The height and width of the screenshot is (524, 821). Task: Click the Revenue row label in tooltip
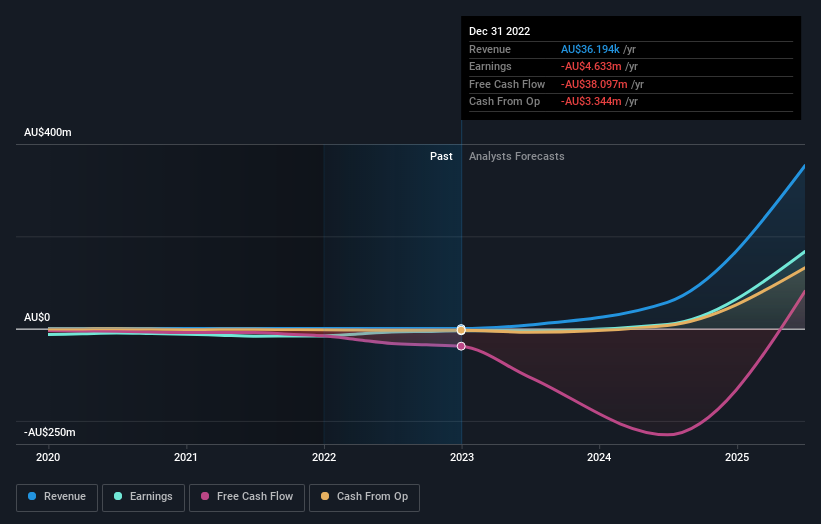click(x=490, y=49)
